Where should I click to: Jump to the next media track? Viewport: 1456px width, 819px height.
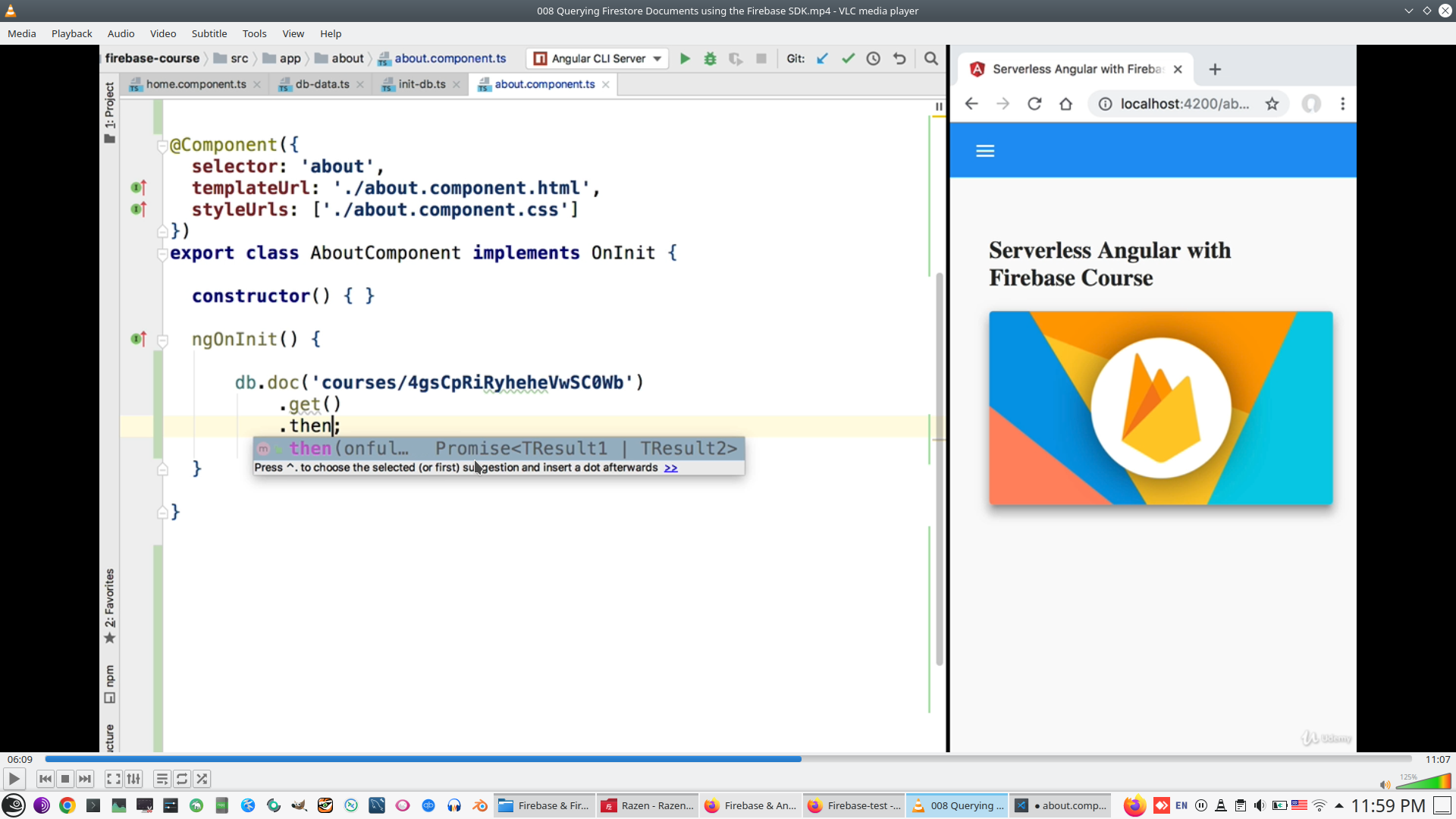point(85,779)
